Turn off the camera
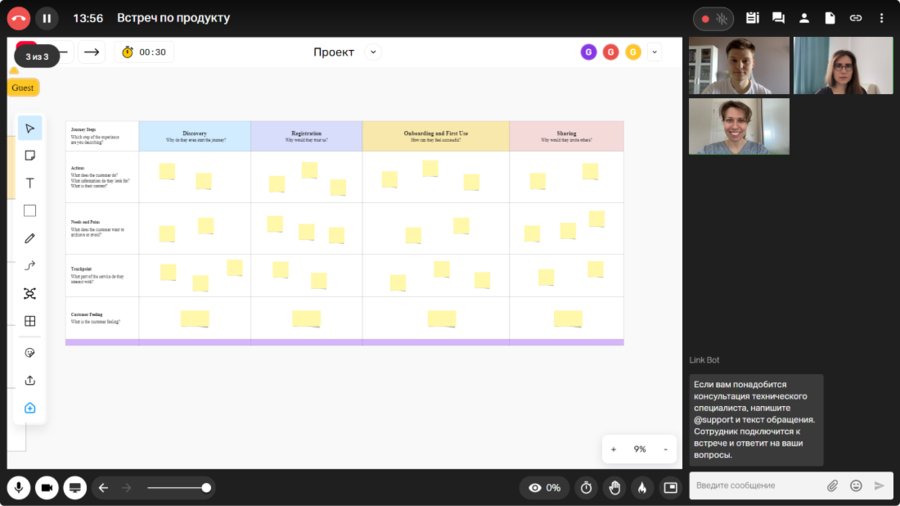This screenshot has height=506, width=900. point(46,487)
